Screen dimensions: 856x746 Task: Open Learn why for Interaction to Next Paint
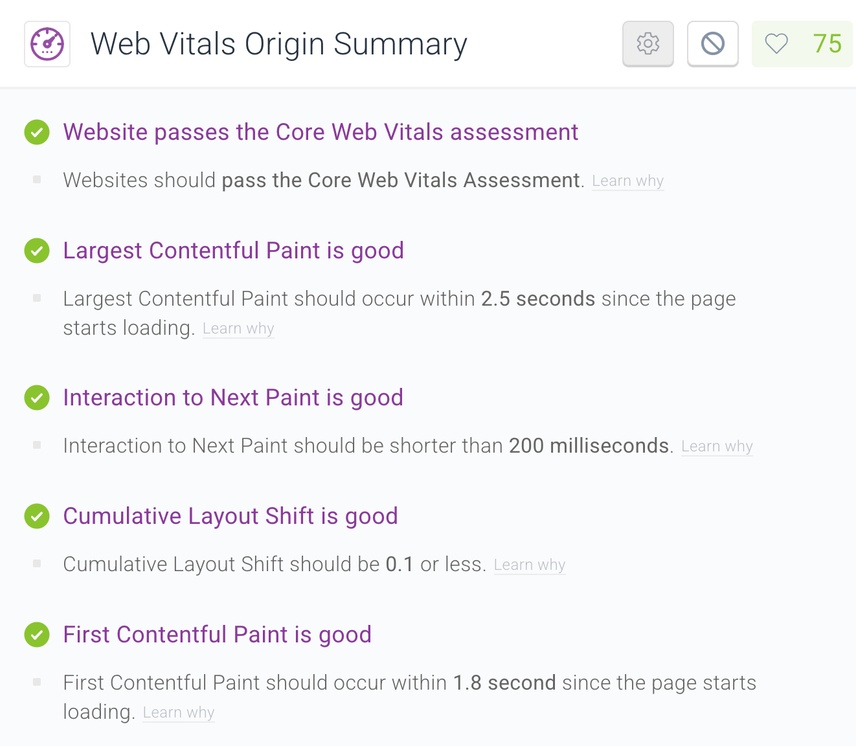716,446
